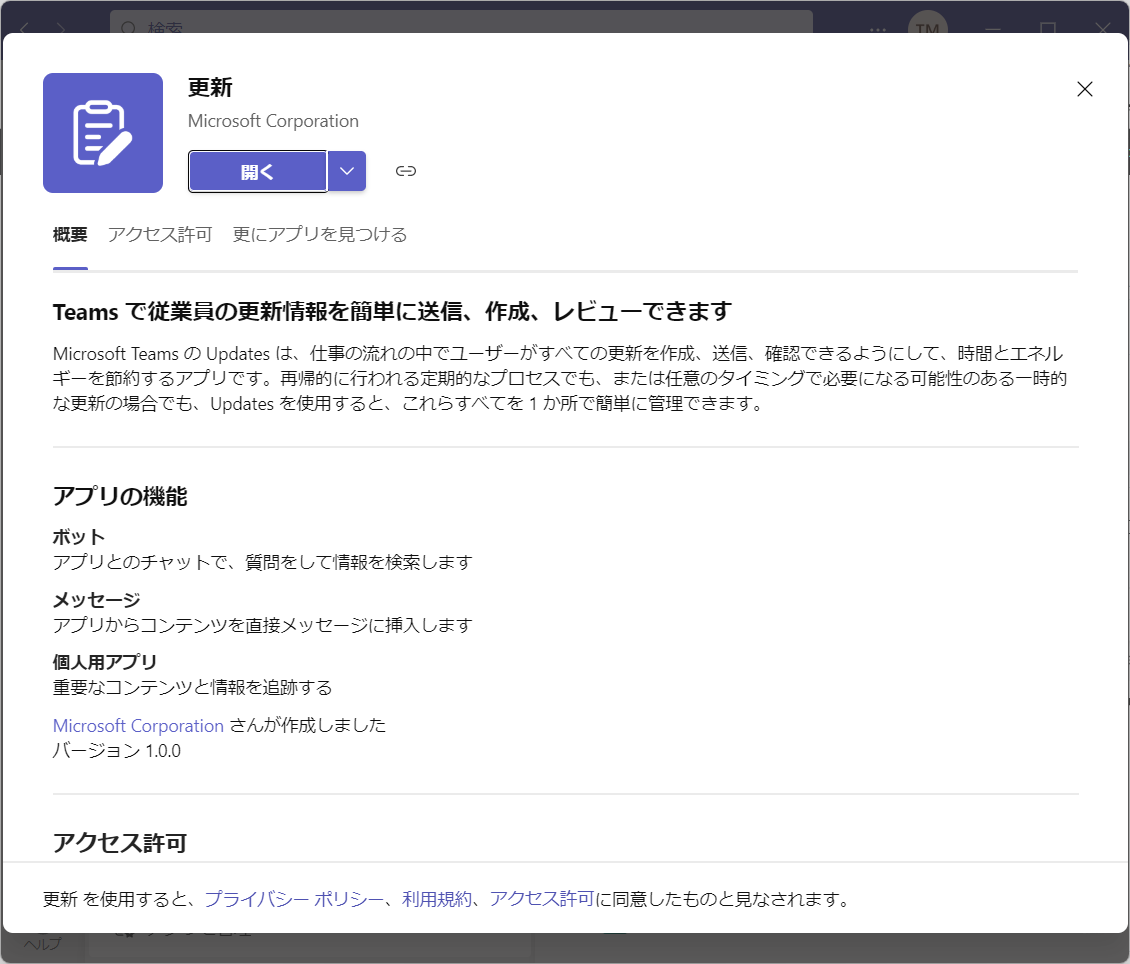Close the app details dialog
The image size is (1130, 964).
point(1085,89)
